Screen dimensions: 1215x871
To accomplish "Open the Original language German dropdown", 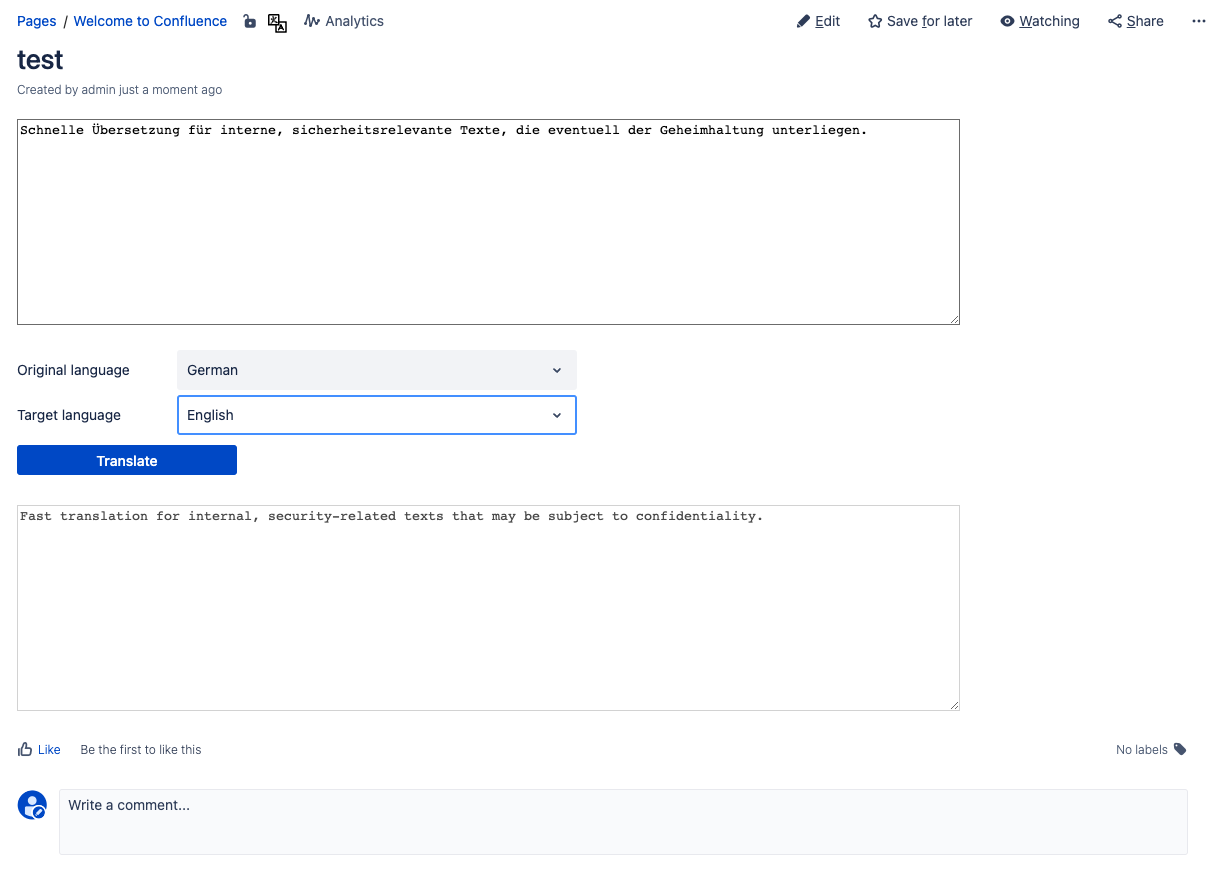I will [376, 370].
